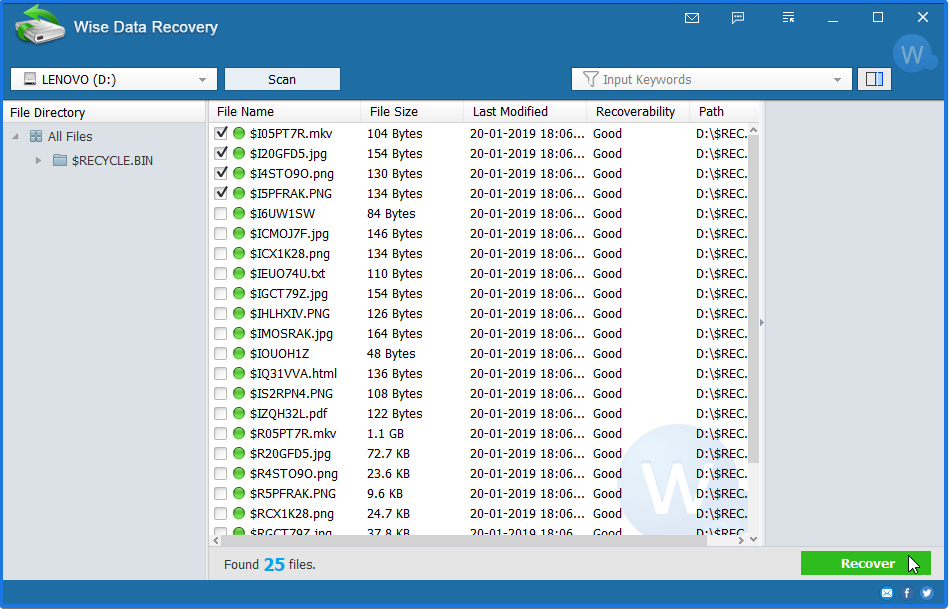Click the email envelope icon in title bar
This screenshot has height=609, width=949.
[x=692, y=18]
